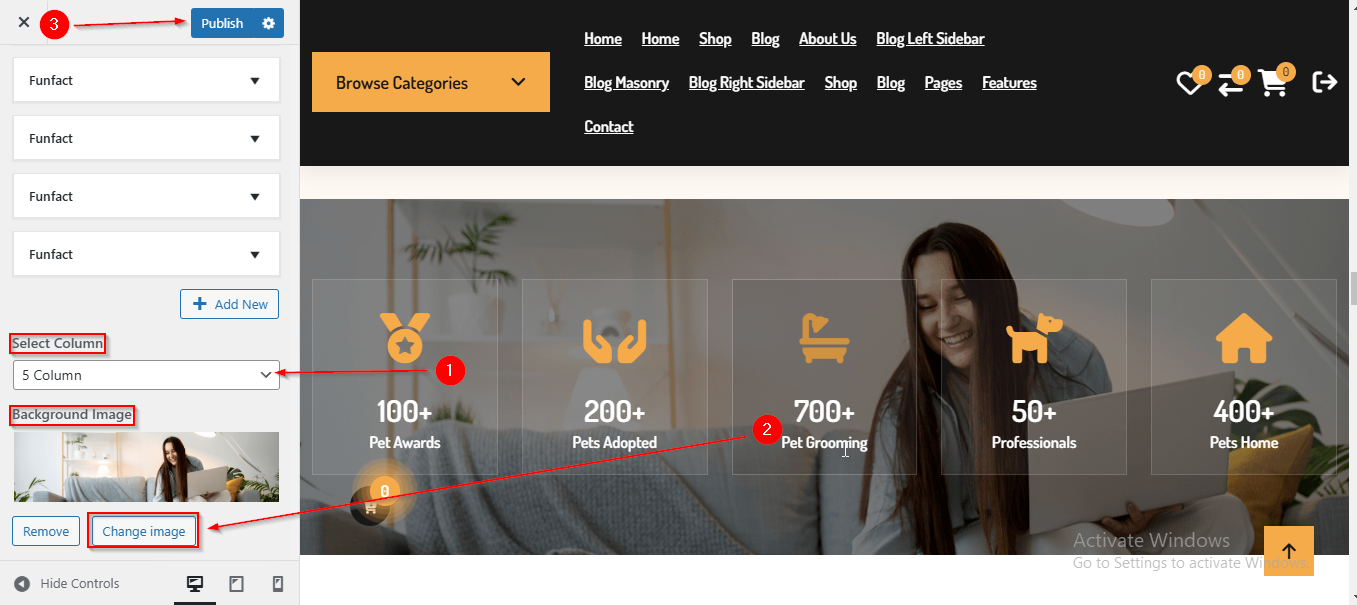Click the Publish settings gear icon
1357x605 pixels.
[x=268, y=23]
